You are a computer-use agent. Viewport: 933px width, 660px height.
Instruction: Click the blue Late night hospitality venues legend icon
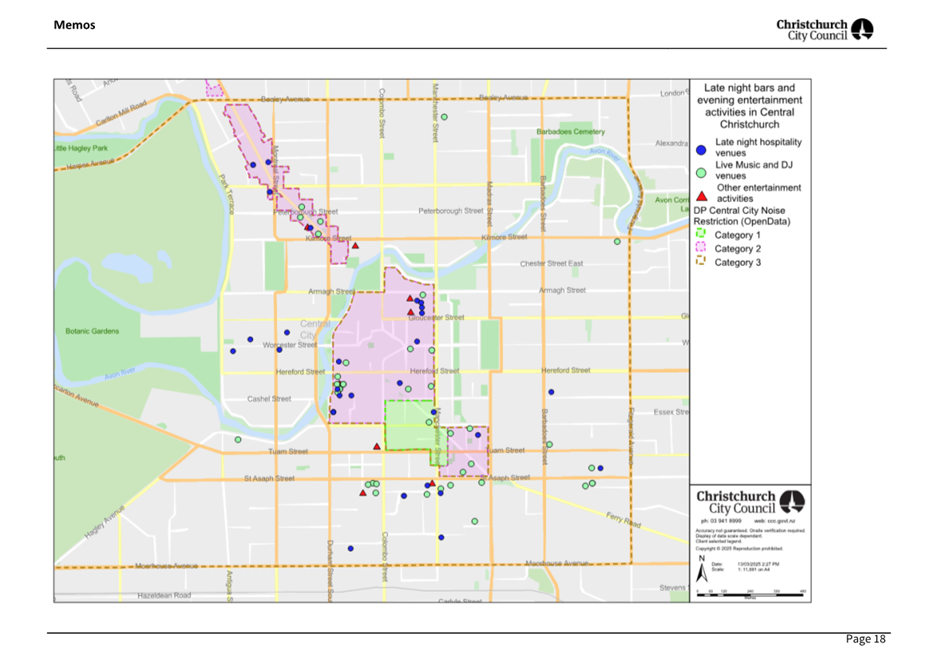tap(701, 150)
